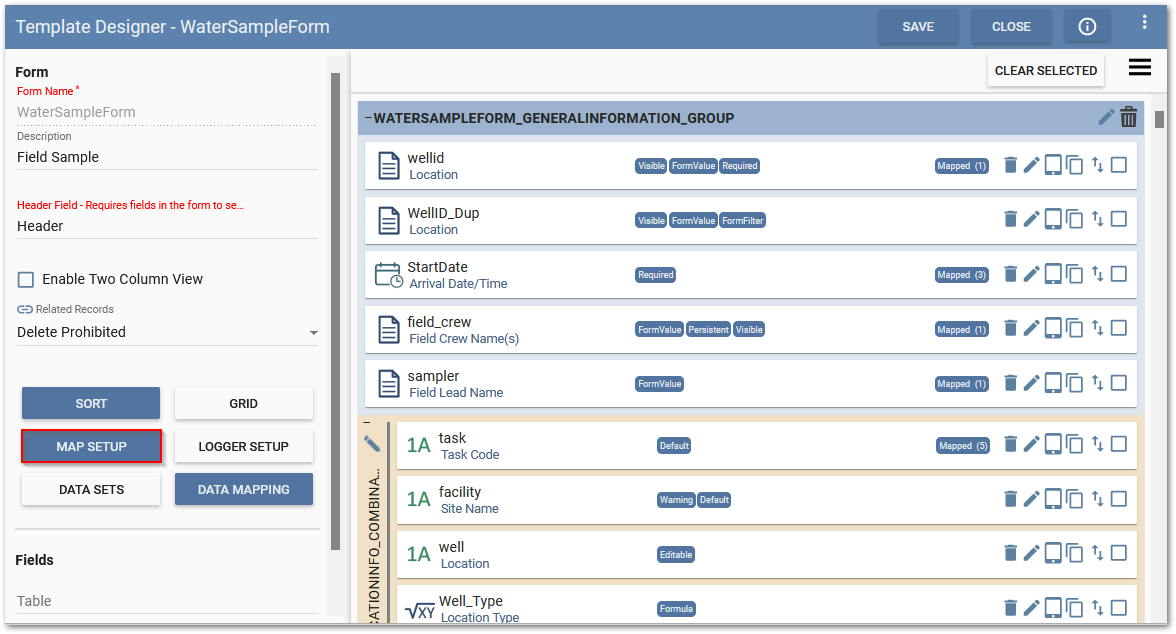The image size is (1176, 634).
Task: Tick the checkbox for the task field
Action: point(1119,444)
